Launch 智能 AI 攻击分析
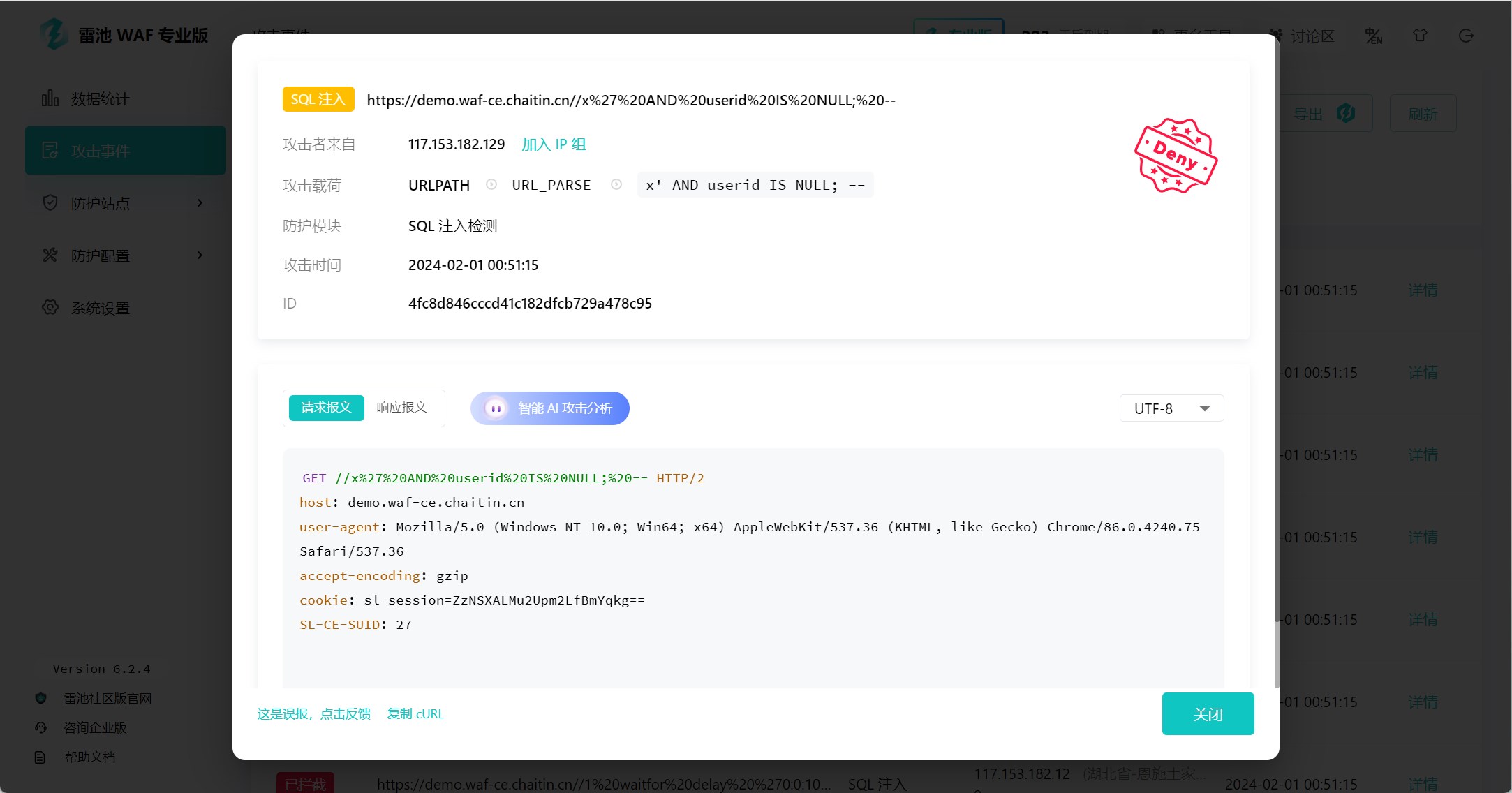The height and width of the screenshot is (793, 1512). click(550, 408)
